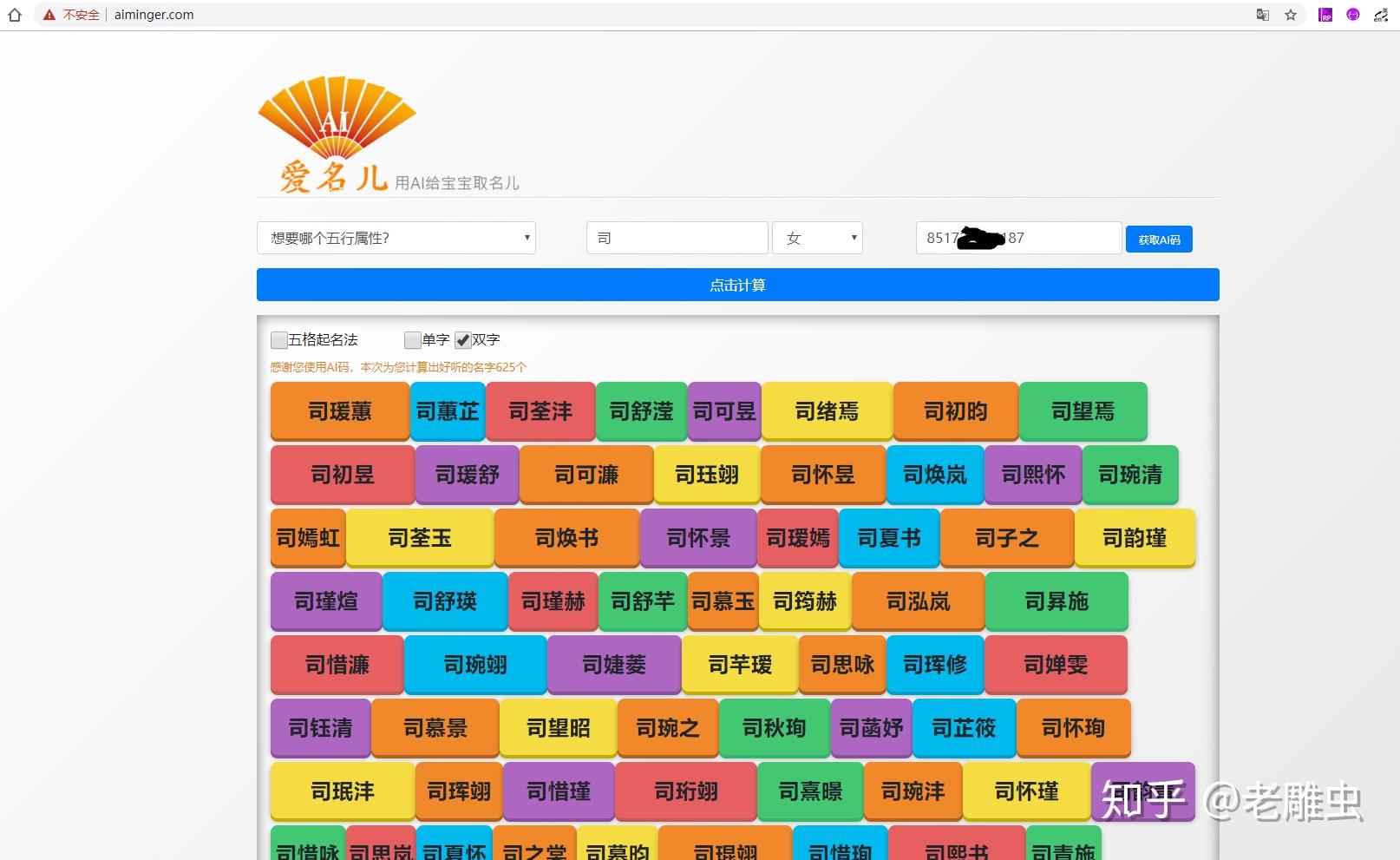Select the name tile 司舒滢
Image resolution: width=1400 pixels, height=860 pixels.
642,411
